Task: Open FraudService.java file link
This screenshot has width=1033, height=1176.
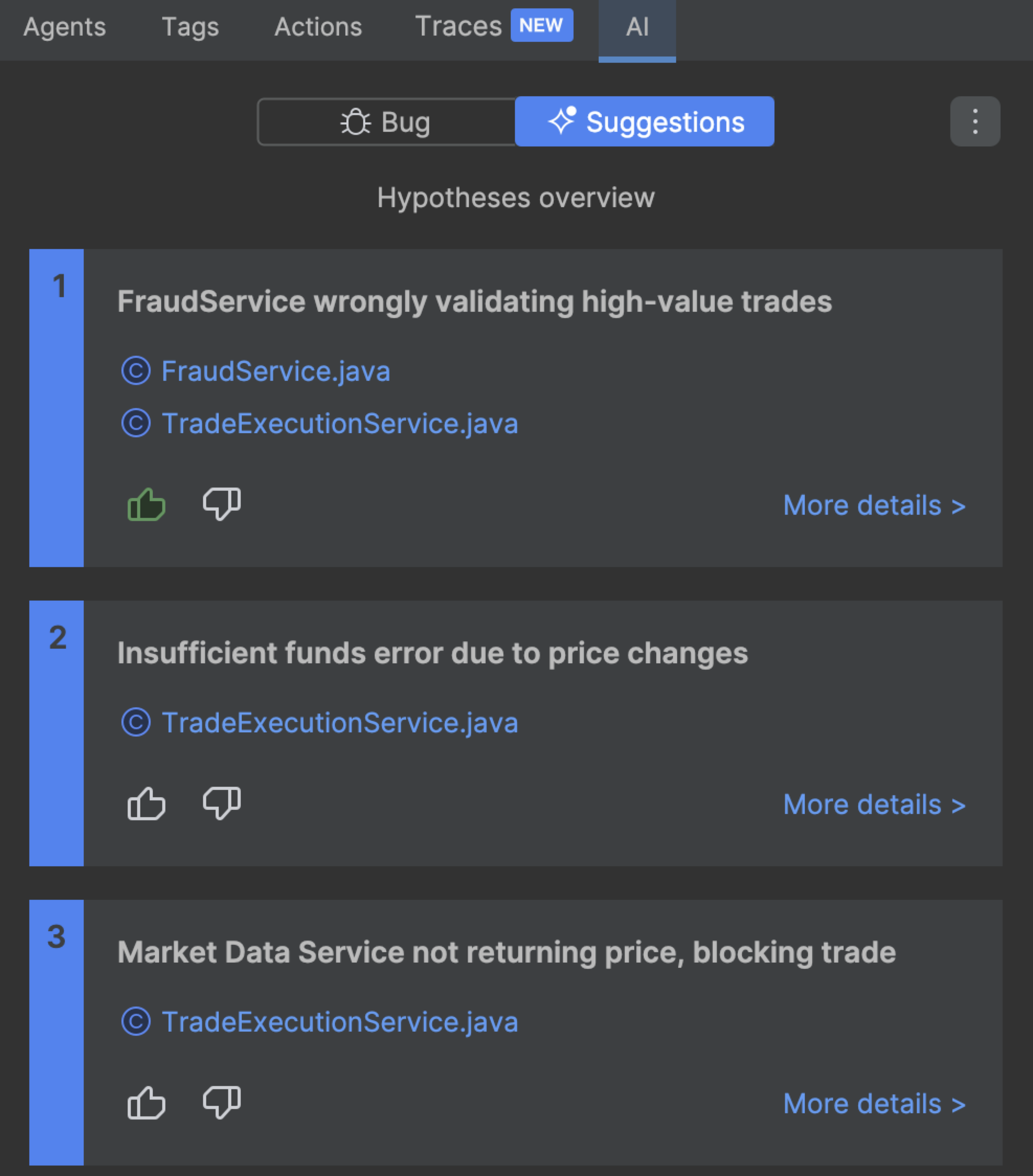Action: [276, 371]
